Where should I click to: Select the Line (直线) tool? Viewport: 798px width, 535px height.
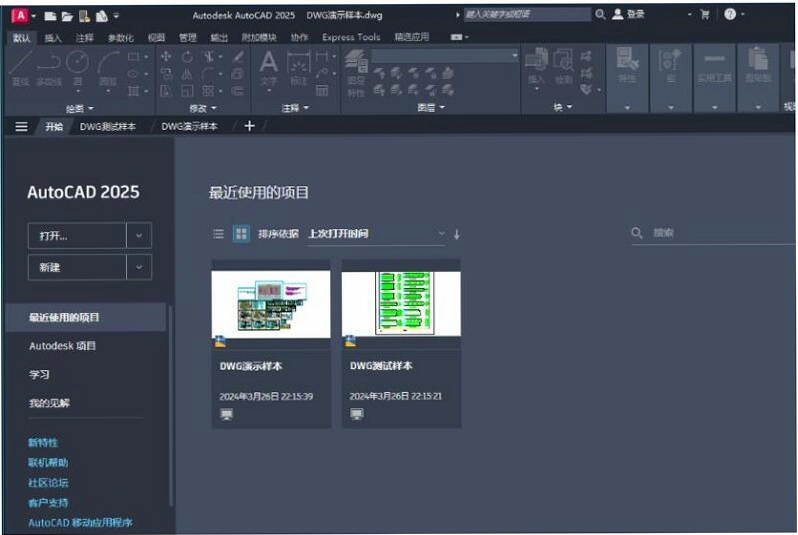[x=20, y=69]
